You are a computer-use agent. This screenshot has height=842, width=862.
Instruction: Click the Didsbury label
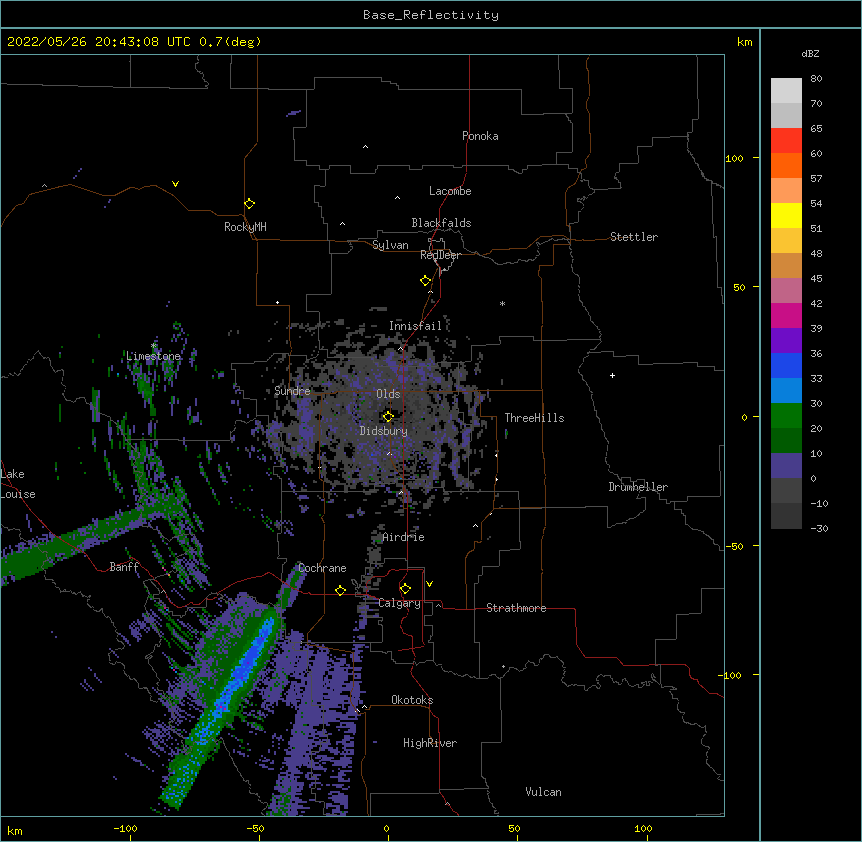[384, 431]
